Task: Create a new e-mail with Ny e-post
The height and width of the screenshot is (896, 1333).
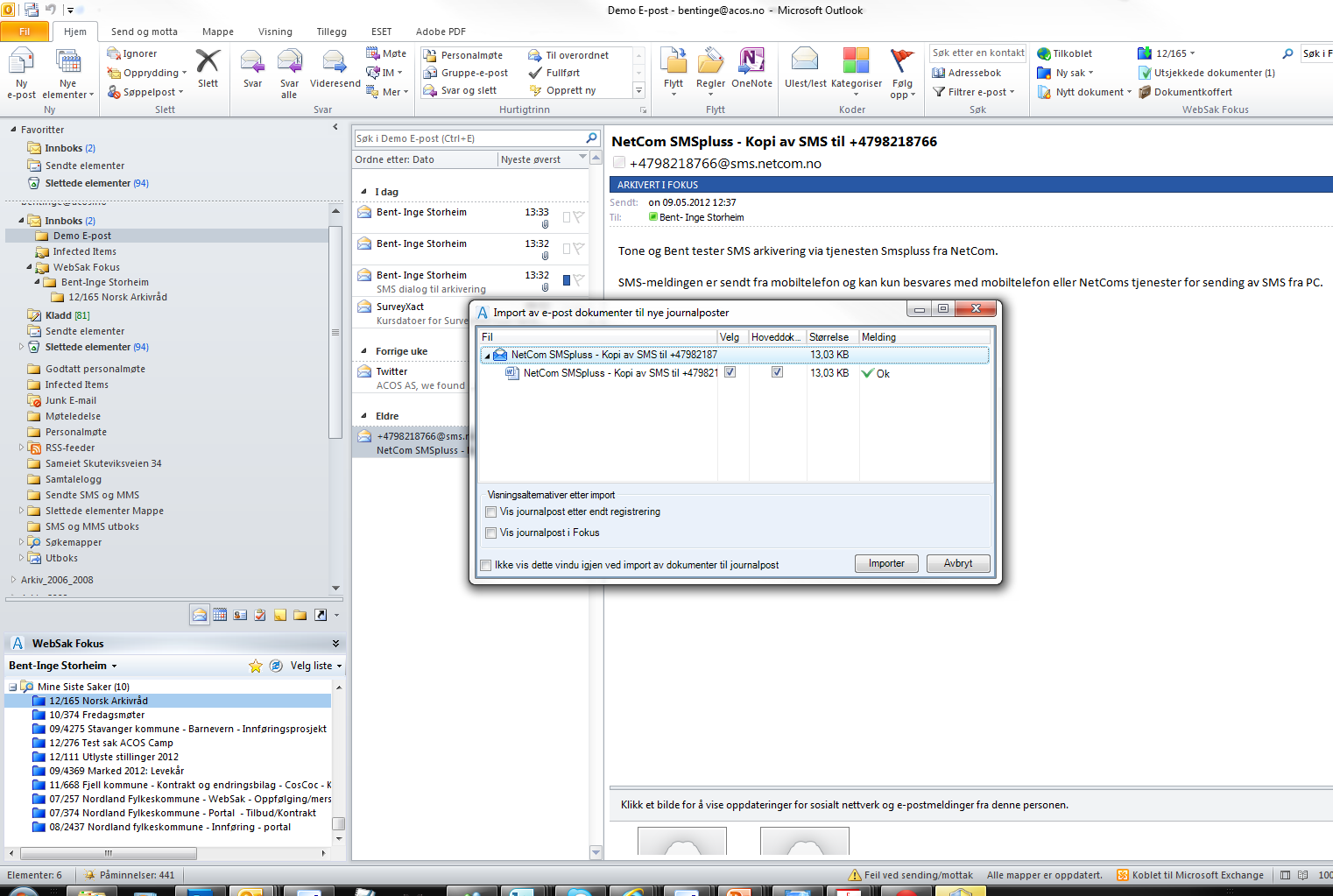Action: pos(21,74)
